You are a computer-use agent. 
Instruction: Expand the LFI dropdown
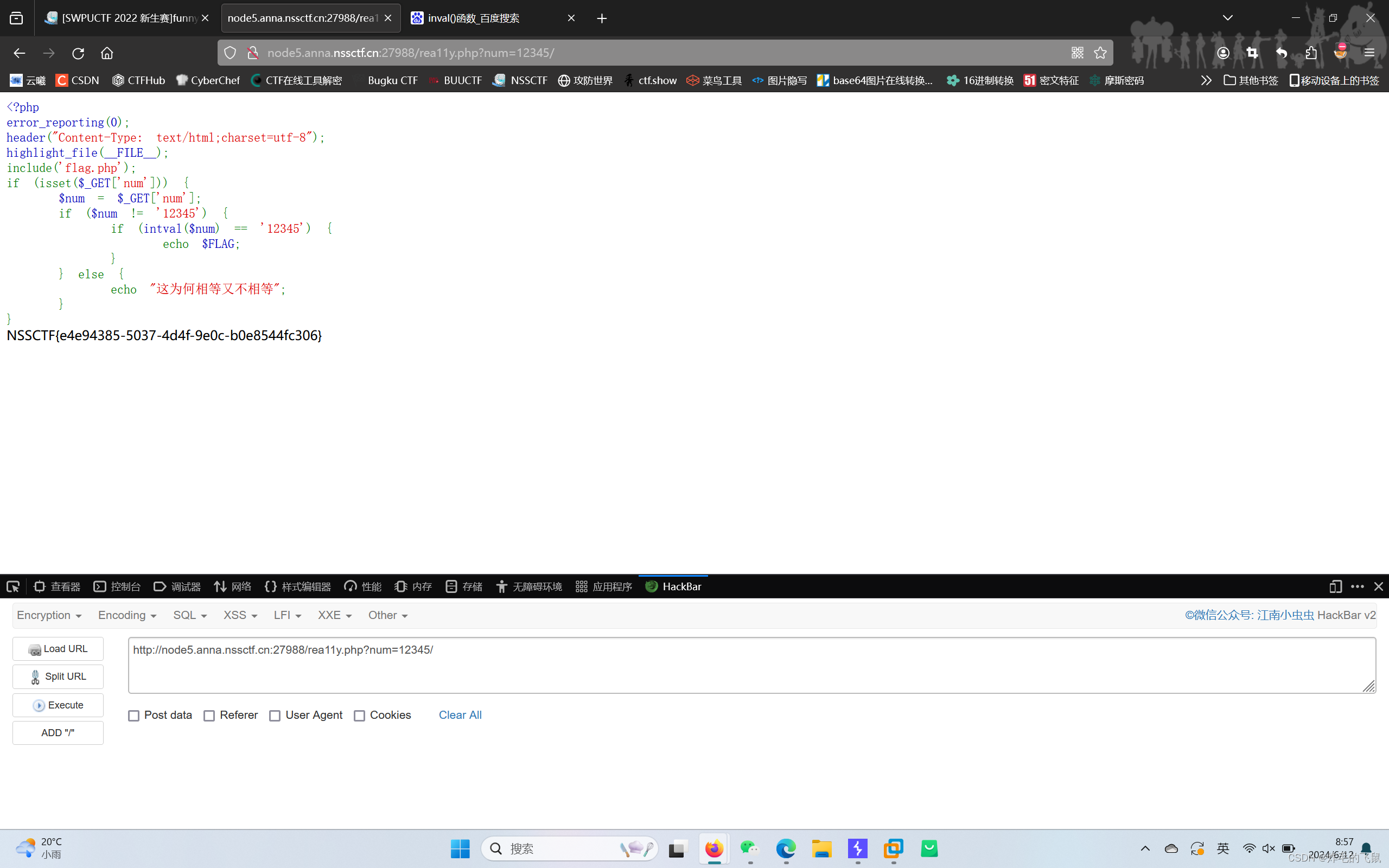point(287,615)
